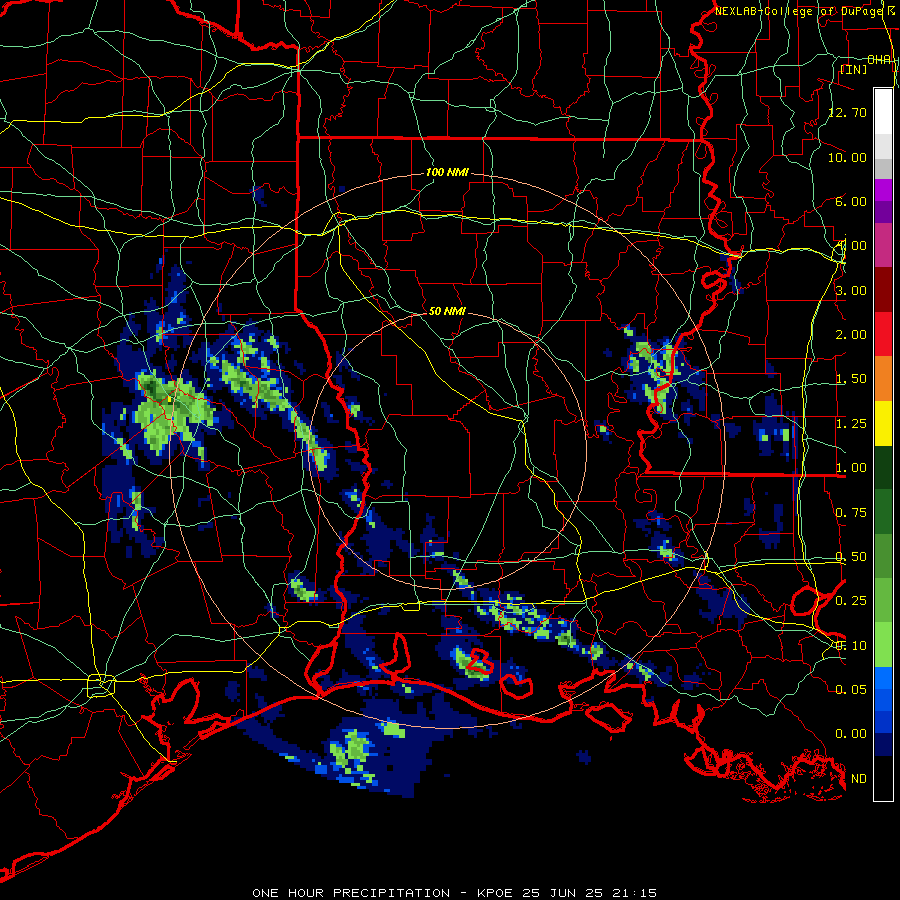The image size is (900, 900).
Task: Select the pink legend swatch
Action: 883,246
